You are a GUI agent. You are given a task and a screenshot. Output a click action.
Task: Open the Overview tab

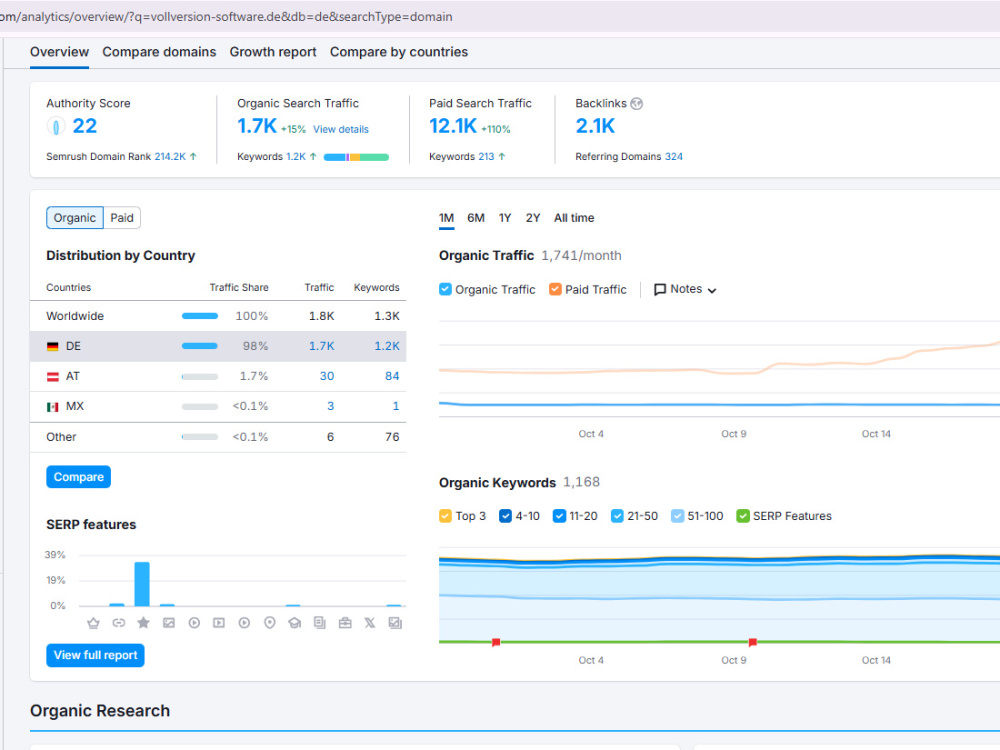point(59,52)
